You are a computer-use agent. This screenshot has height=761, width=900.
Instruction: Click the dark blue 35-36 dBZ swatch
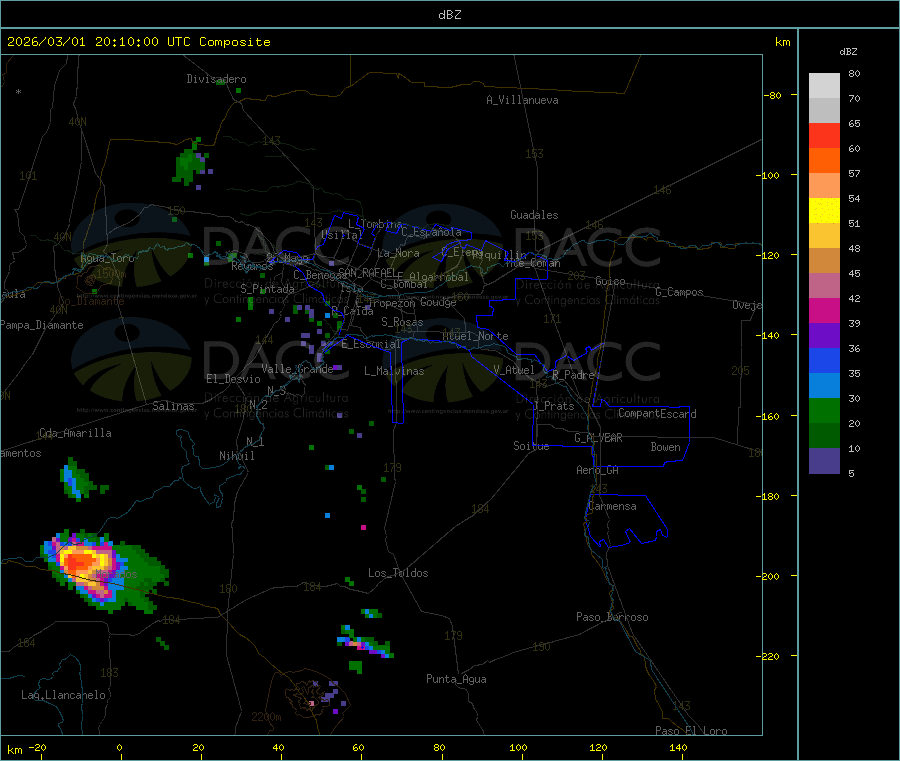[x=824, y=360]
